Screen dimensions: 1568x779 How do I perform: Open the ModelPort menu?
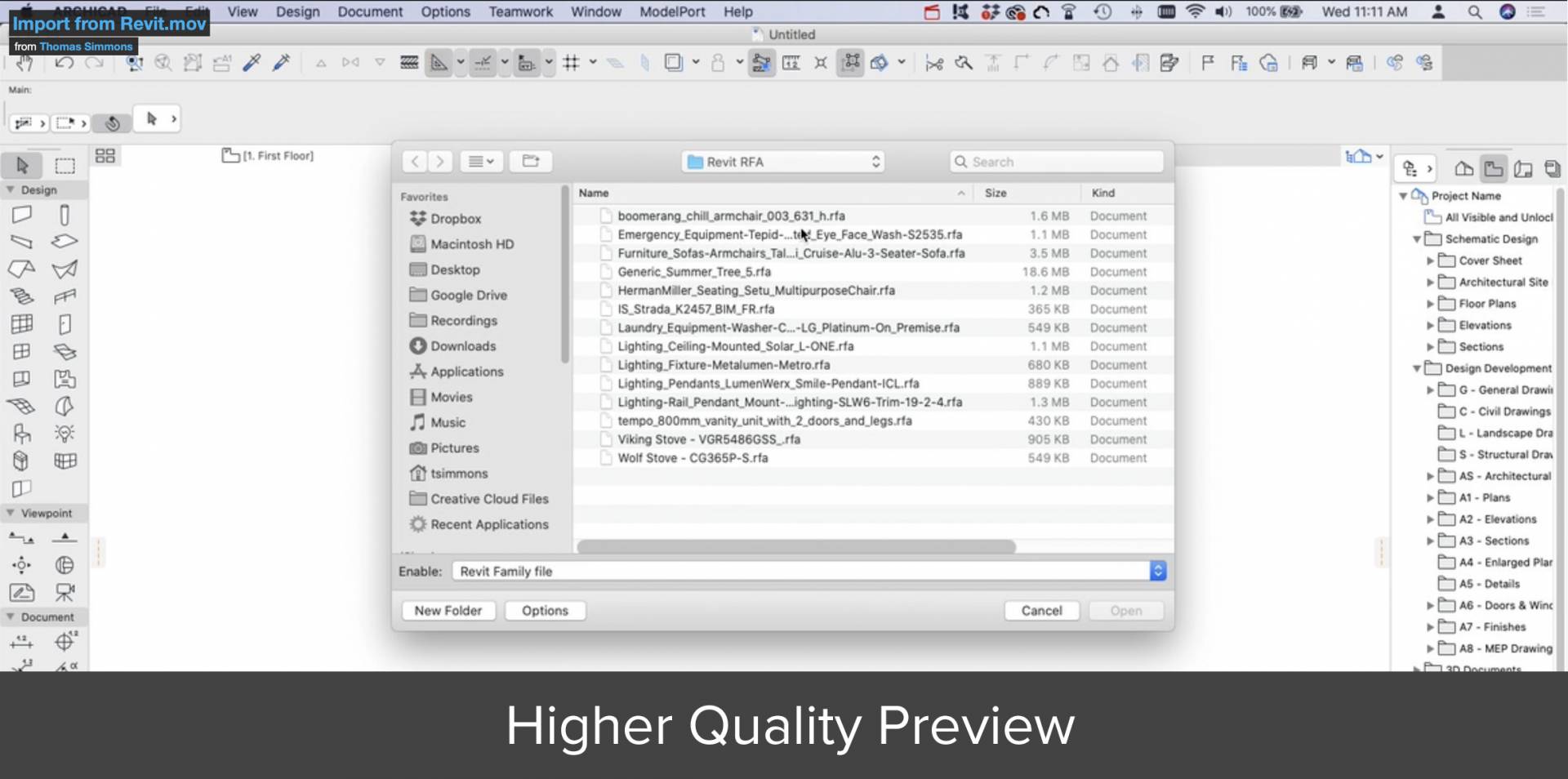tap(672, 11)
